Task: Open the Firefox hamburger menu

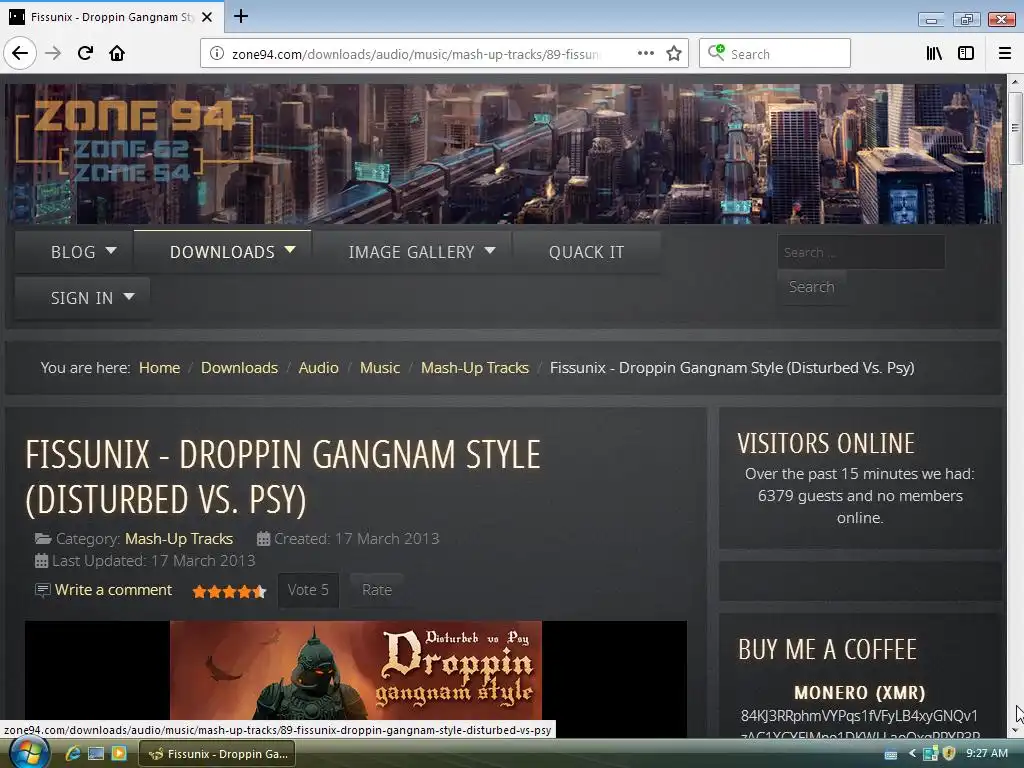Action: (x=1005, y=54)
